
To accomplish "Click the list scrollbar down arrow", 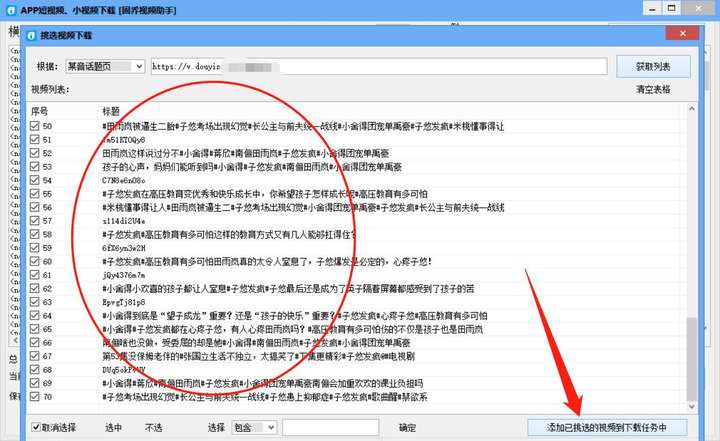I will [x=692, y=407].
